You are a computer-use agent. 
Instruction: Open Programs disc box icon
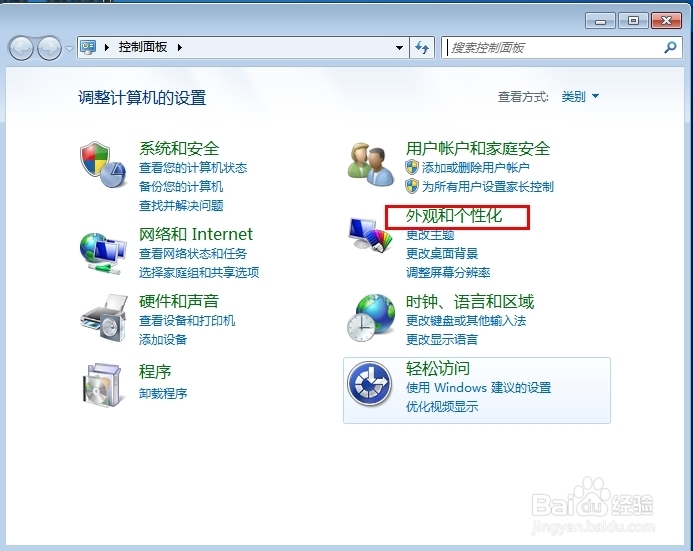pyautogui.click(x=102, y=384)
